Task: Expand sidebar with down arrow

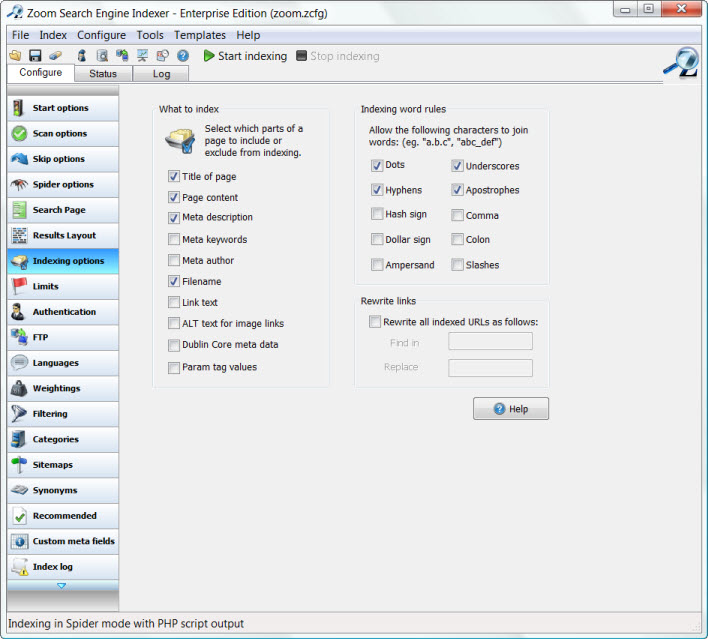Action: (62, 586)
